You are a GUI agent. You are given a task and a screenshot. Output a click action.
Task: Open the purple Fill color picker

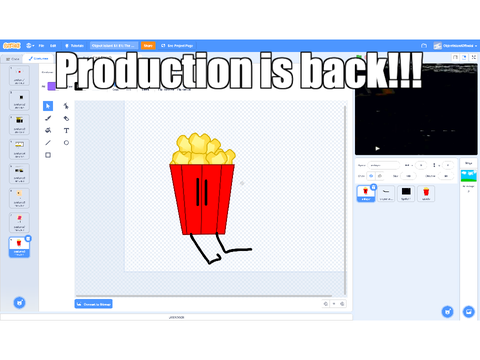pos(52,86)
